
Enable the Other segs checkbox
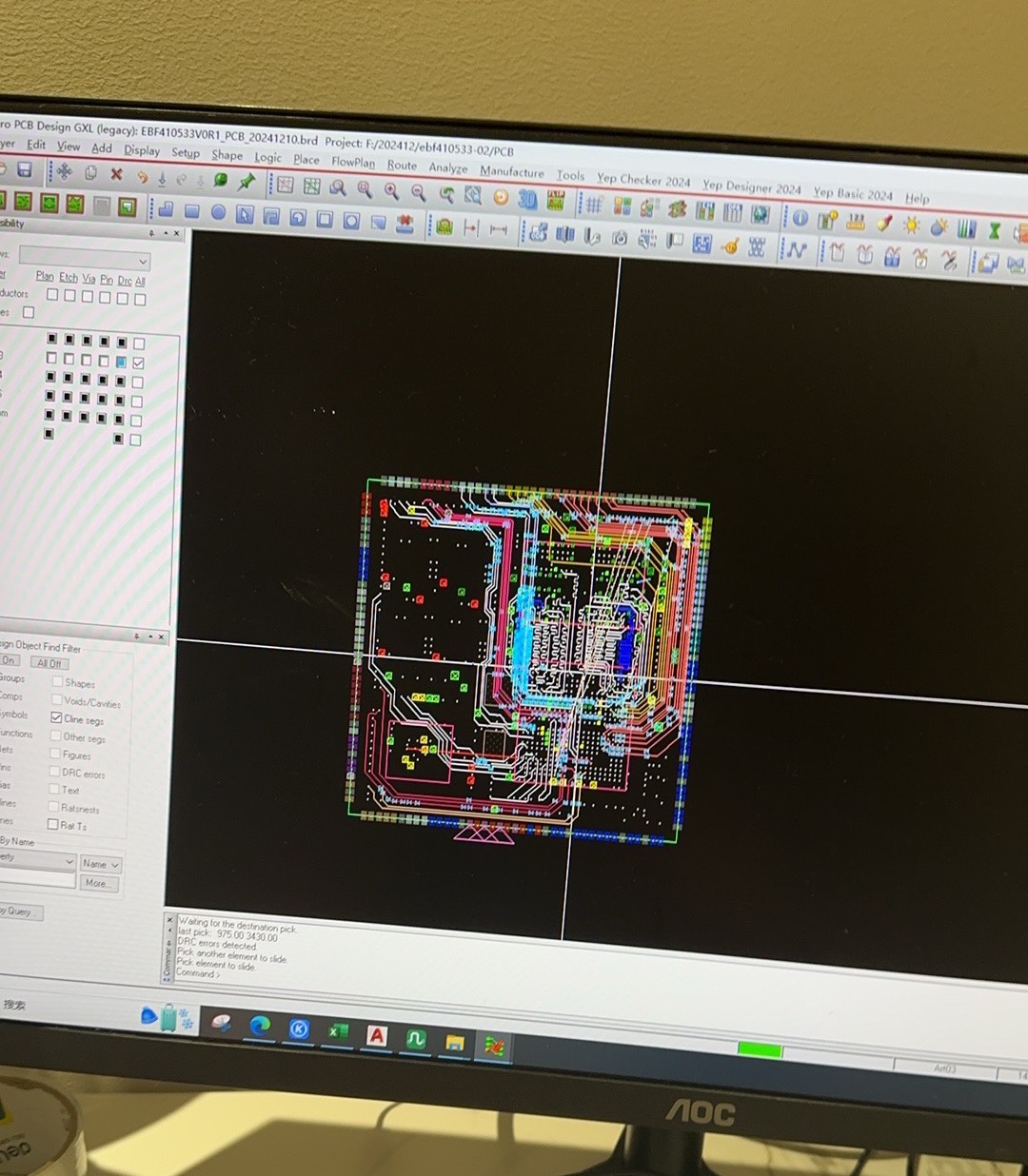[56, 735]
